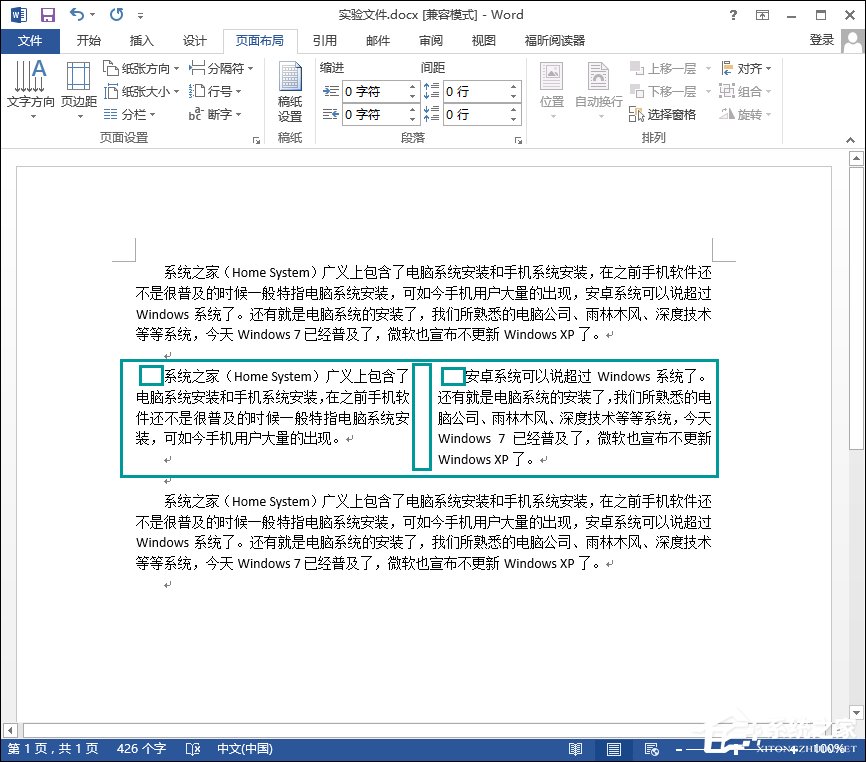Viewport: 866px width, 762px height.
Task: Click the 断字 (Hyphenation) icon
Action: (201, 114)
